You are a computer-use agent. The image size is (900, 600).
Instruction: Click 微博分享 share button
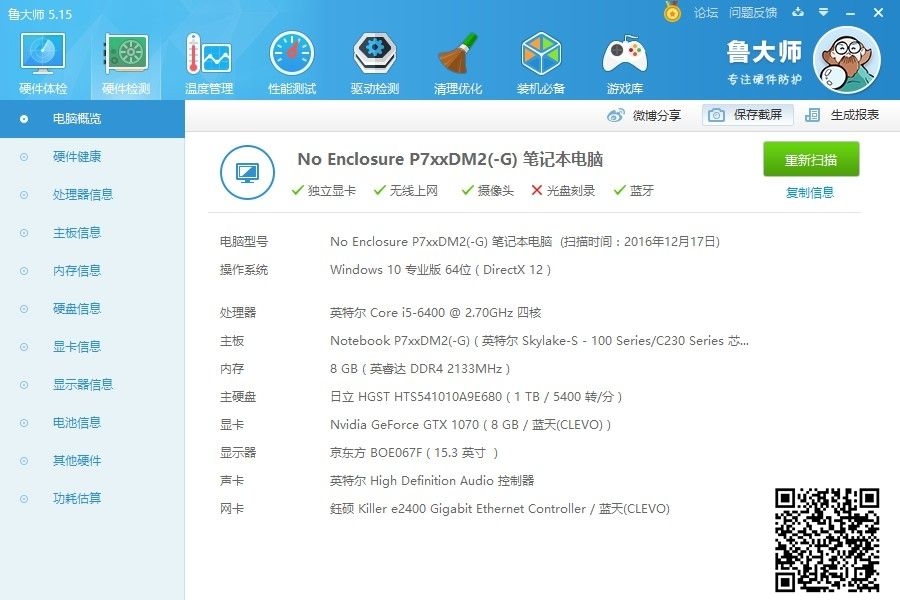(645, 115)
